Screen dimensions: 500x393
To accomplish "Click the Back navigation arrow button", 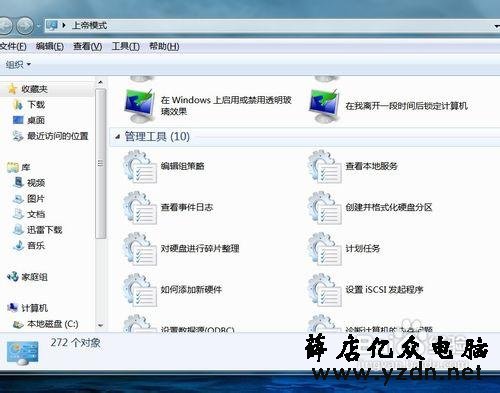I will [x=4, y=25].
